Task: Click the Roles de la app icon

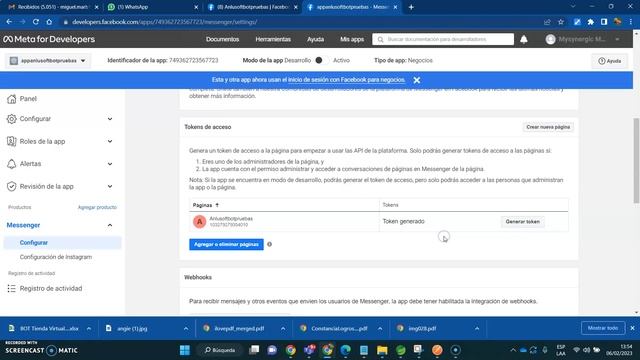Action: point(11,141)
